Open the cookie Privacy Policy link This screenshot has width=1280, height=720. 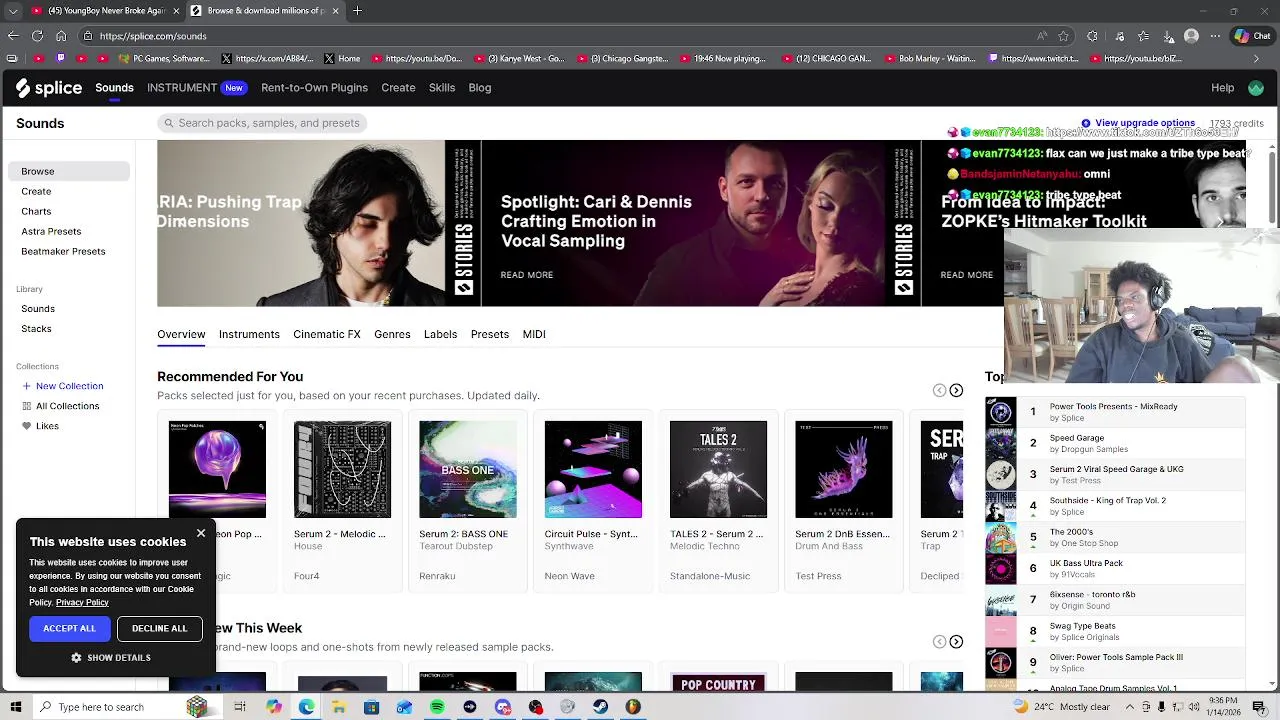pos(82,603)
